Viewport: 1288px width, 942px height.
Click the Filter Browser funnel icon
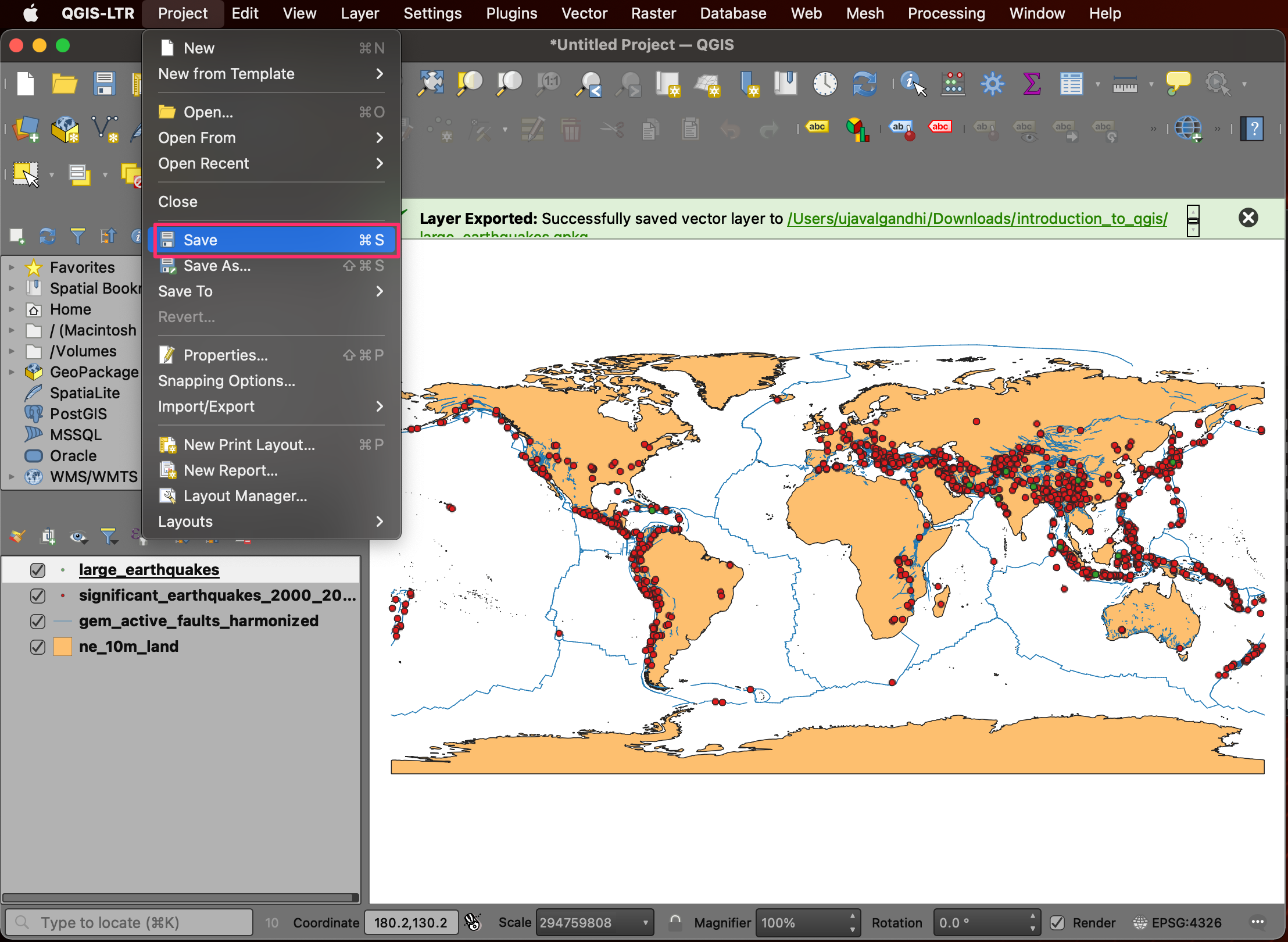77,235
